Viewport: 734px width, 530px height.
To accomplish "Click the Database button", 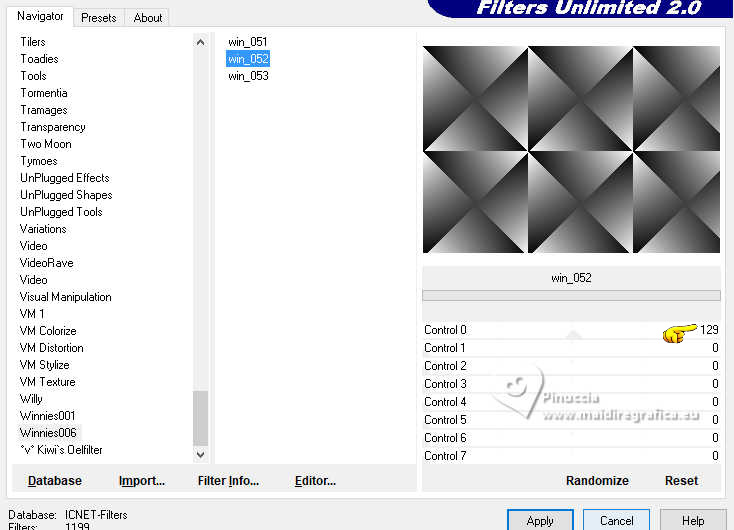I will pos(55,481).
